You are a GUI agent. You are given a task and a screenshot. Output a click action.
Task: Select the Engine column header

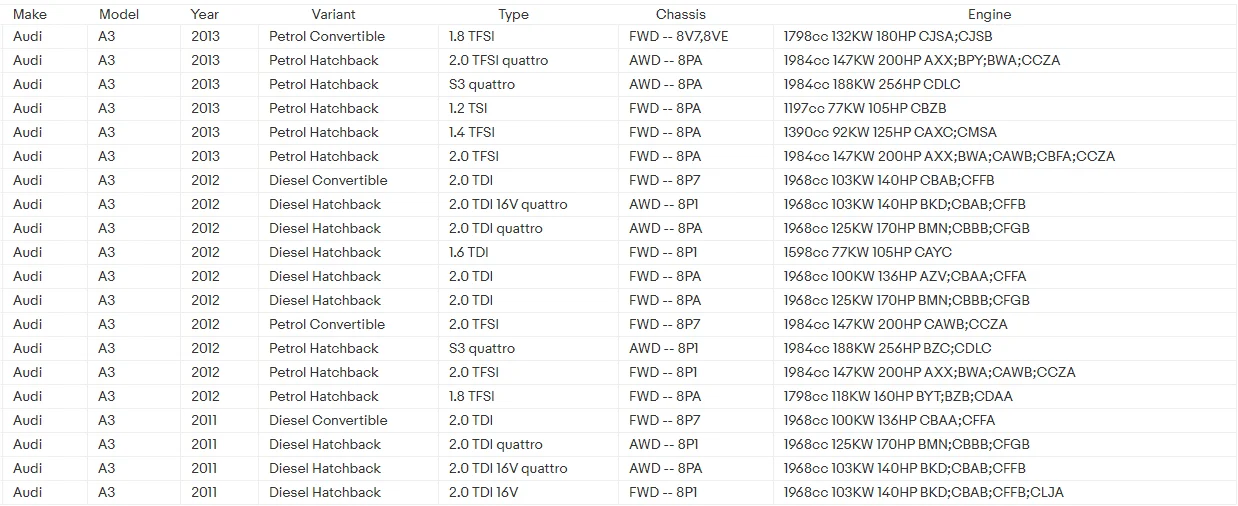click(x=989, y=14)
